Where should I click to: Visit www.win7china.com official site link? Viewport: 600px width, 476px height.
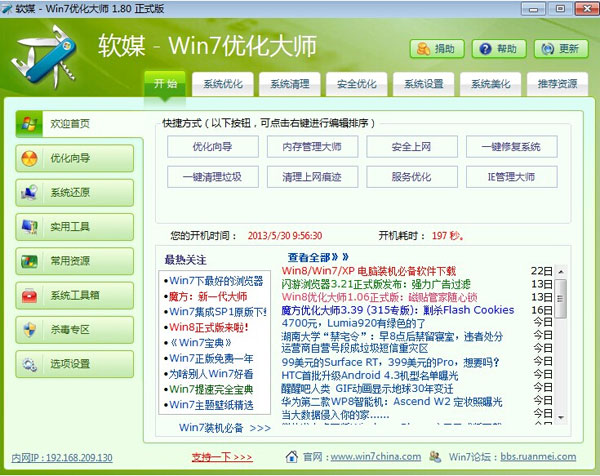[x=376, y=456]
